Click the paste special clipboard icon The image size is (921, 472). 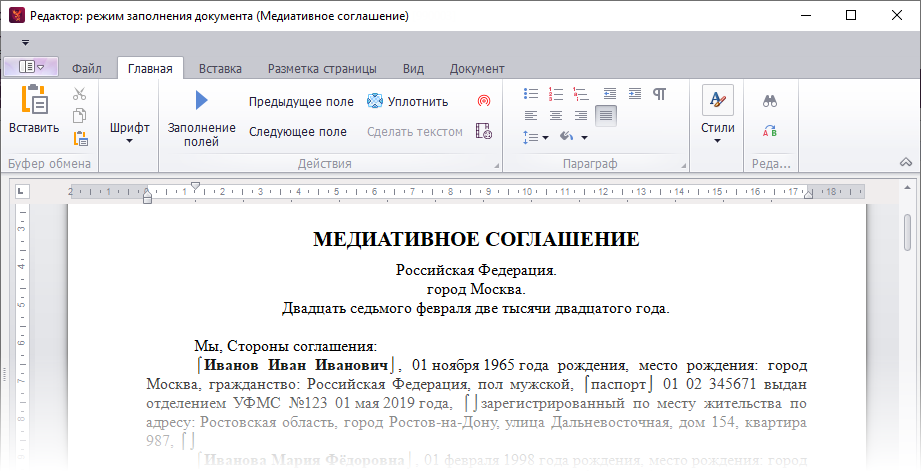[80, 139]
